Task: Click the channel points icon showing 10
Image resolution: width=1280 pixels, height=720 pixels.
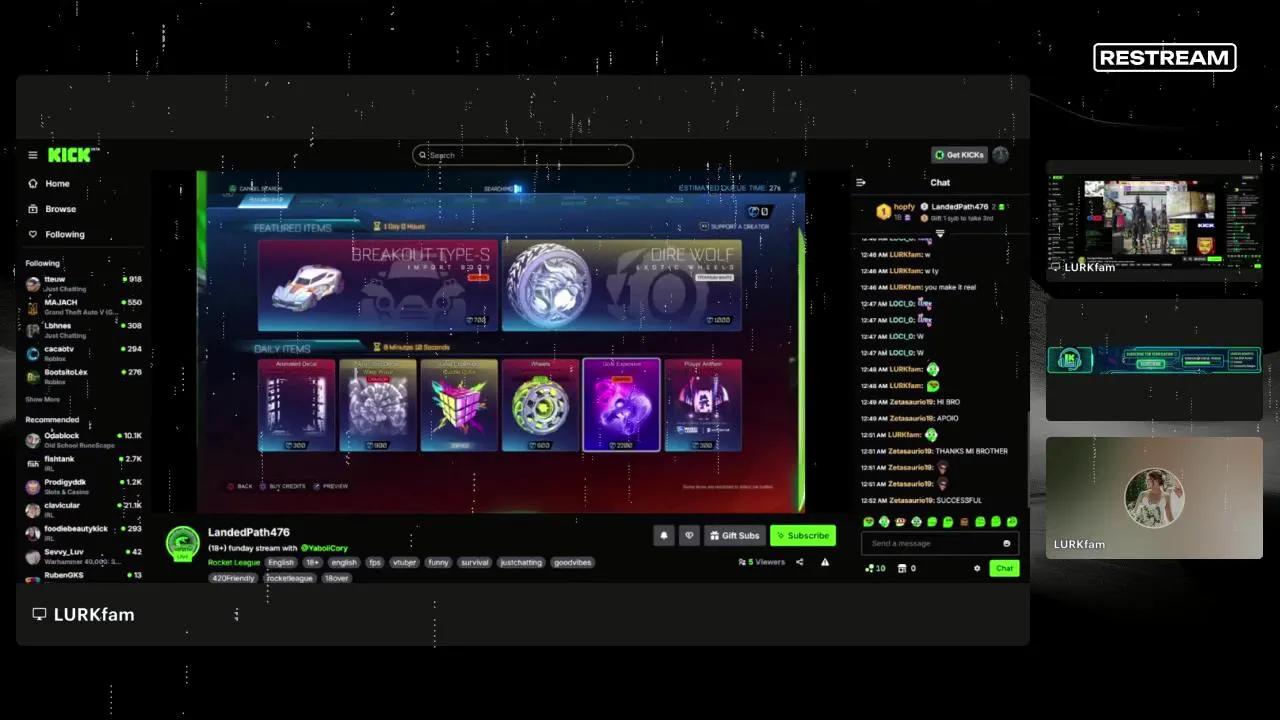Action: (875, 568)
